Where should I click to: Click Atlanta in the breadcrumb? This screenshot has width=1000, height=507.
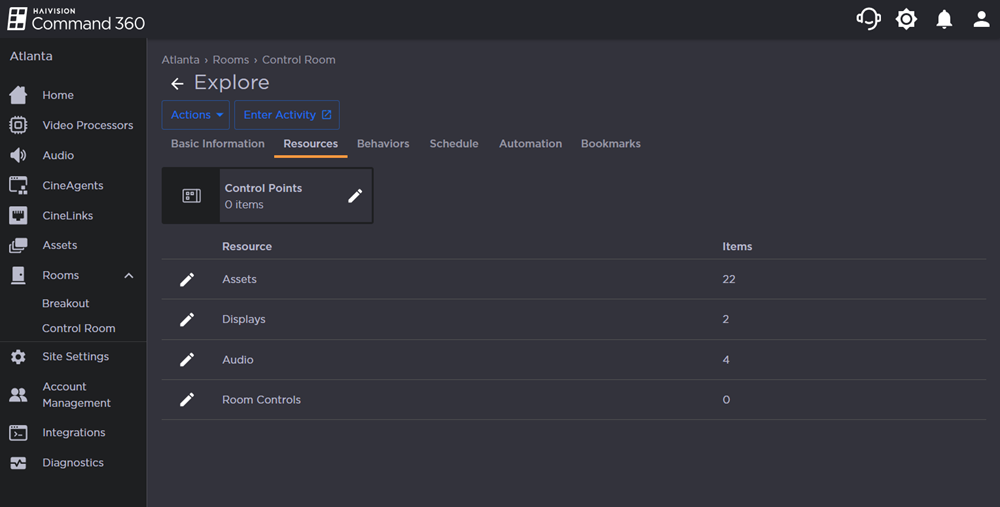[180, 60]
